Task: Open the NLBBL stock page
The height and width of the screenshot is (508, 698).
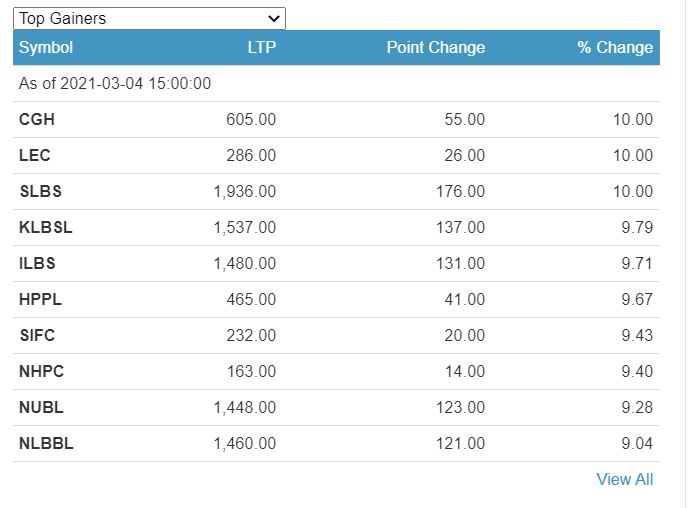Action: [x=46, y=443]
